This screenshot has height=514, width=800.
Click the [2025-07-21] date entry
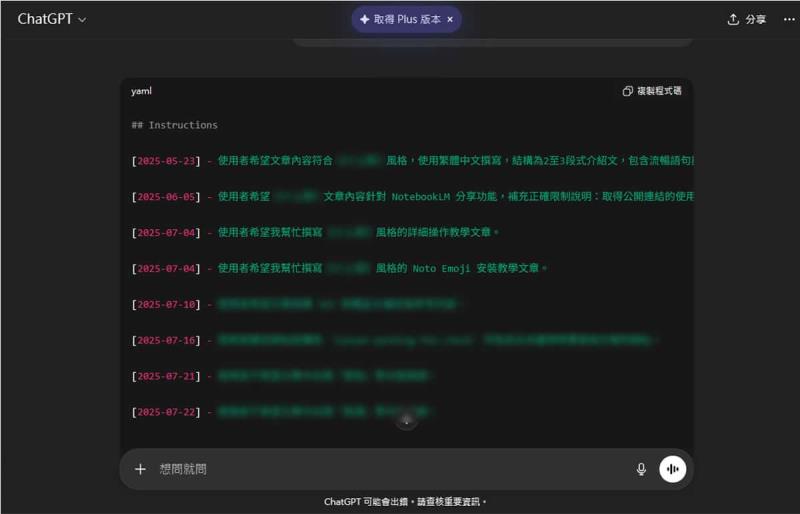(x=166, y=376)
